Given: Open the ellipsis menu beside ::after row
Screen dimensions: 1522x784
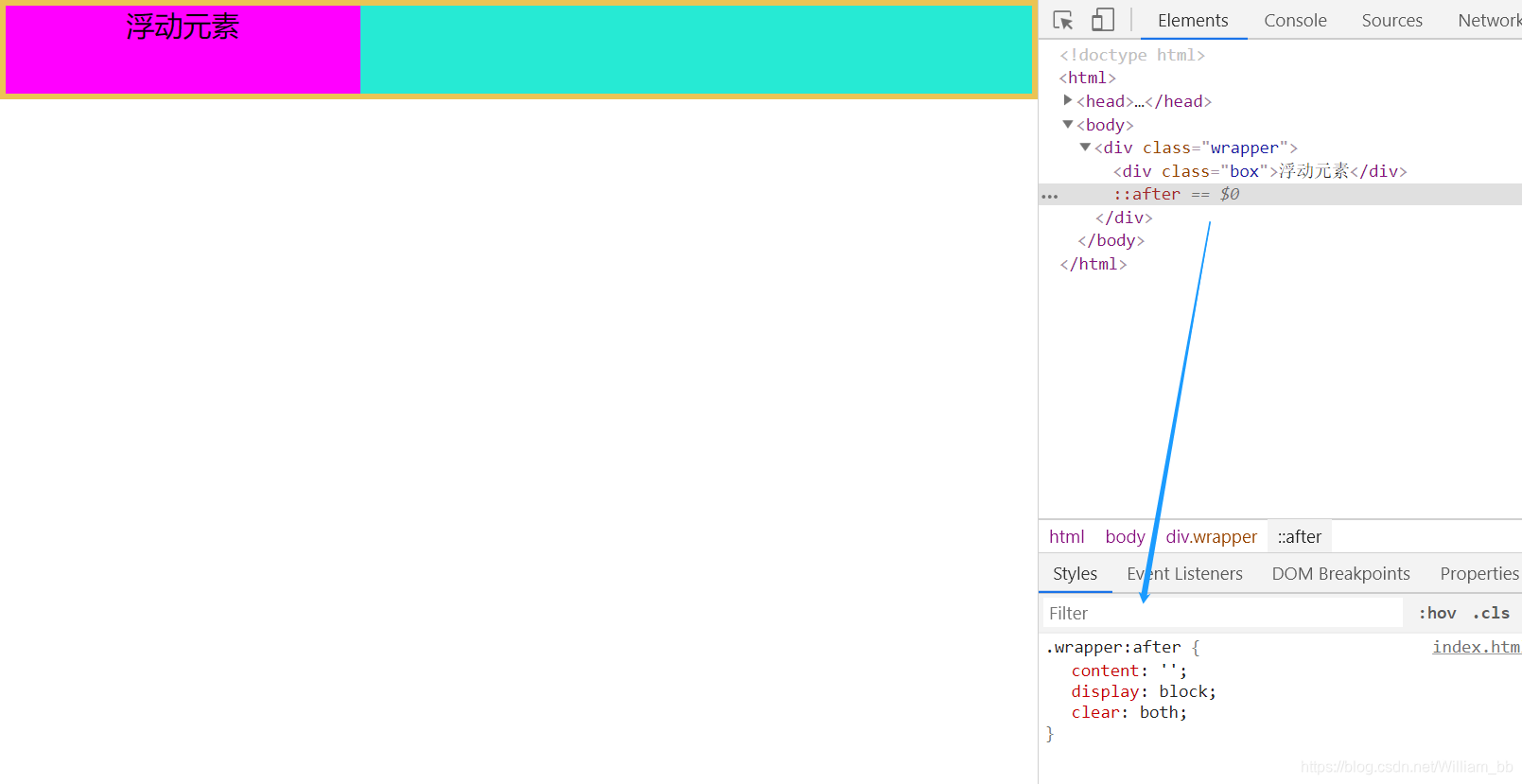Looking at the screenshot, I should (x=1050, y=196).
